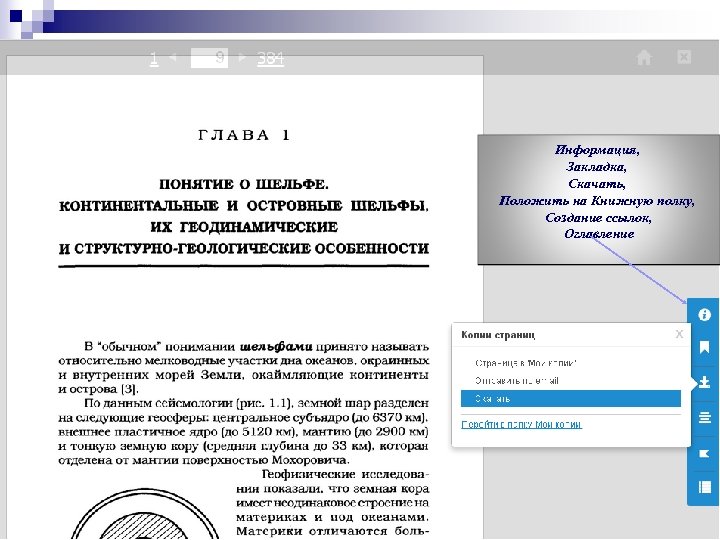Viewport: 720px width, 540px height.
Task: Add a bookmark using the bookmark icon
Action: (704, 348)
